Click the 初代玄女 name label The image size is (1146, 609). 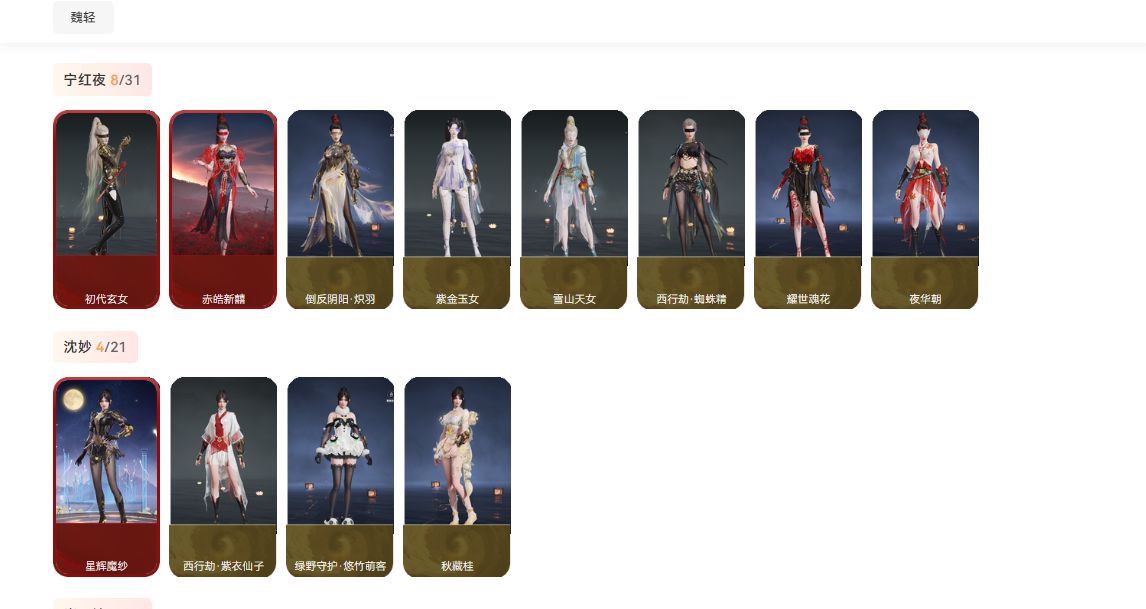[106, 299]
